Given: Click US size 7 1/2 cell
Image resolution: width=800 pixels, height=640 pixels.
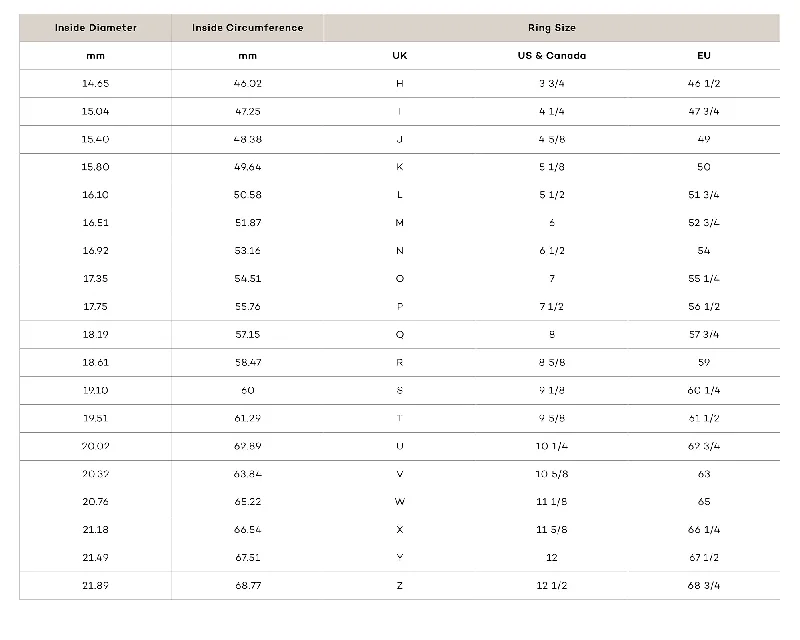Looking at the screenshot, I should click(x=552, y=307).
